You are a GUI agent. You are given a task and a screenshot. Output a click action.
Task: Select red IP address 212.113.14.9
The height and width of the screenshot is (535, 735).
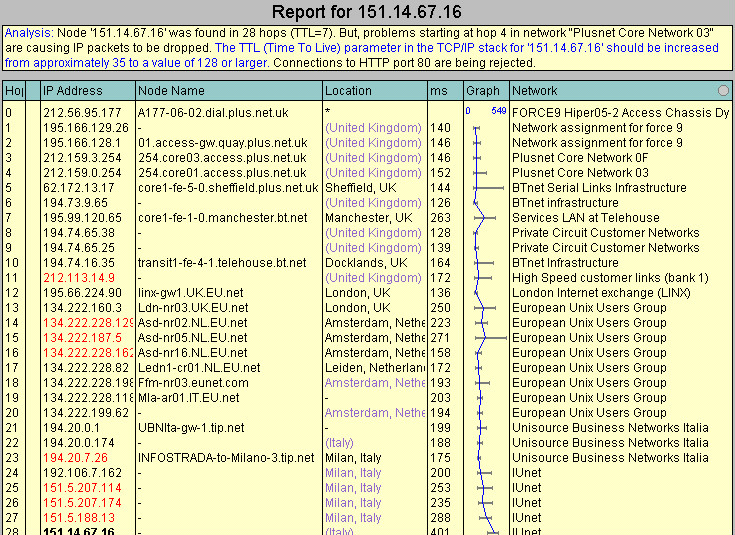coord(79,278)
